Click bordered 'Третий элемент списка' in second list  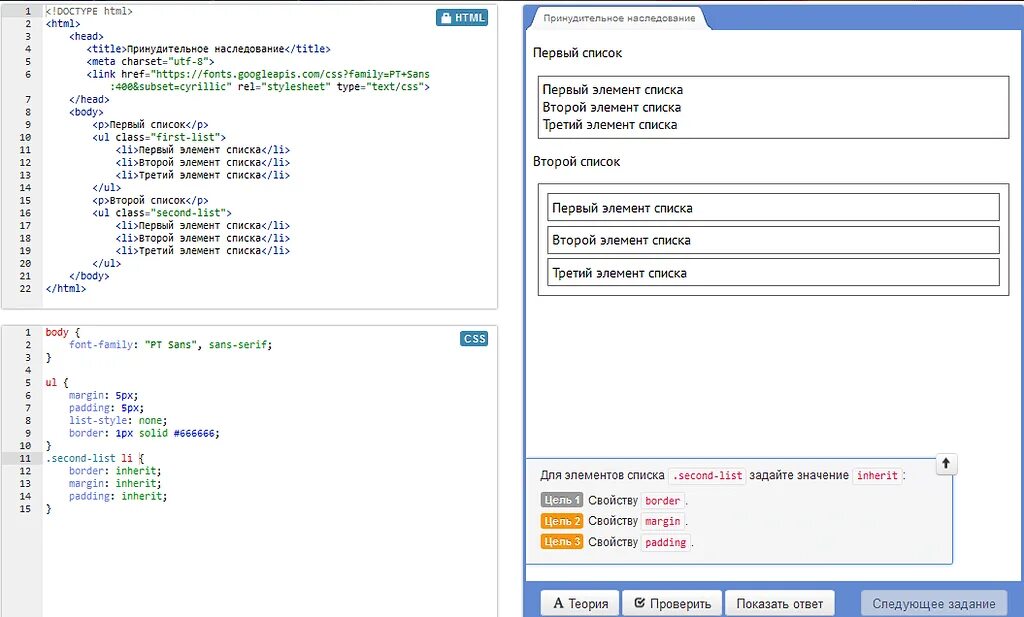[x=773, y=272]
